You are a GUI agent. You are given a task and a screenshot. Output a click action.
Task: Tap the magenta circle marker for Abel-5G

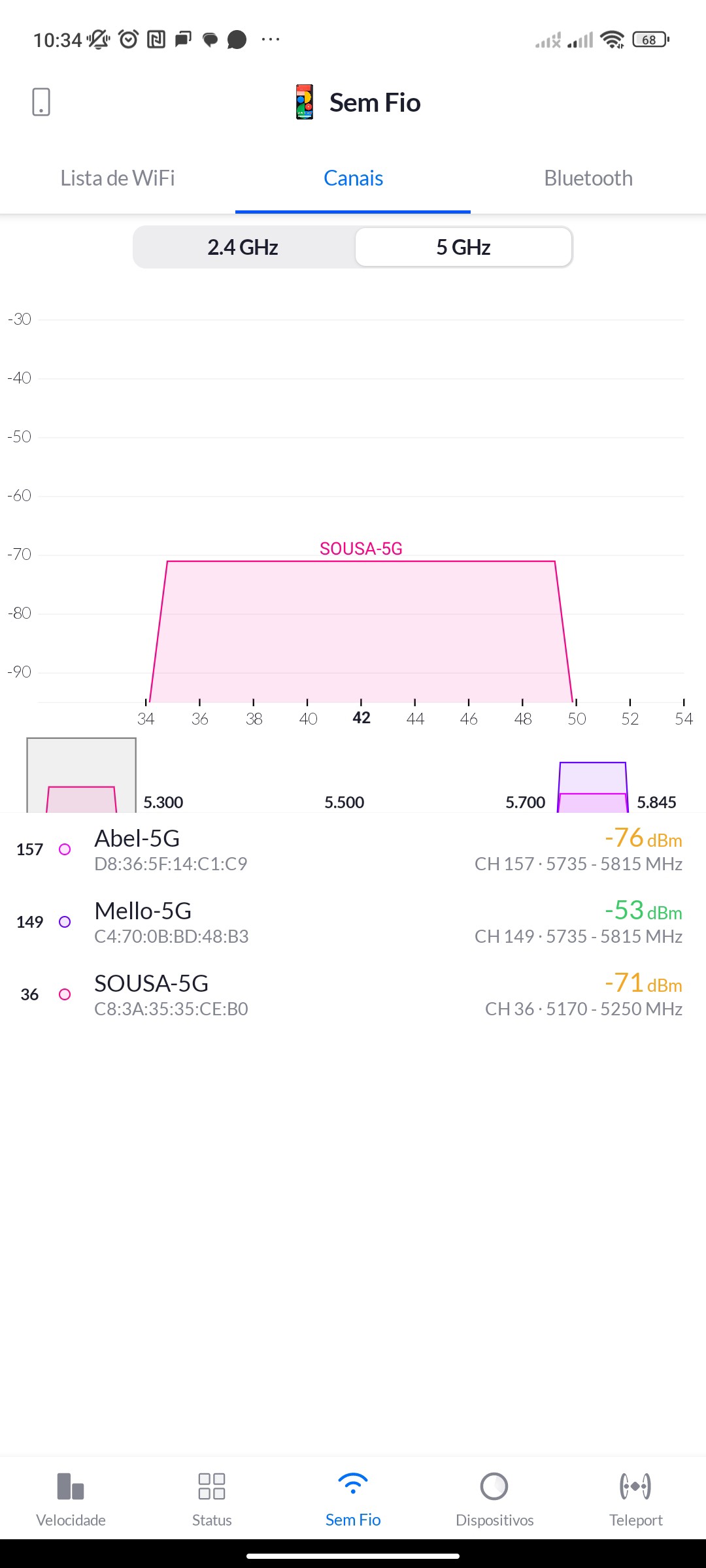click(65, 849)
